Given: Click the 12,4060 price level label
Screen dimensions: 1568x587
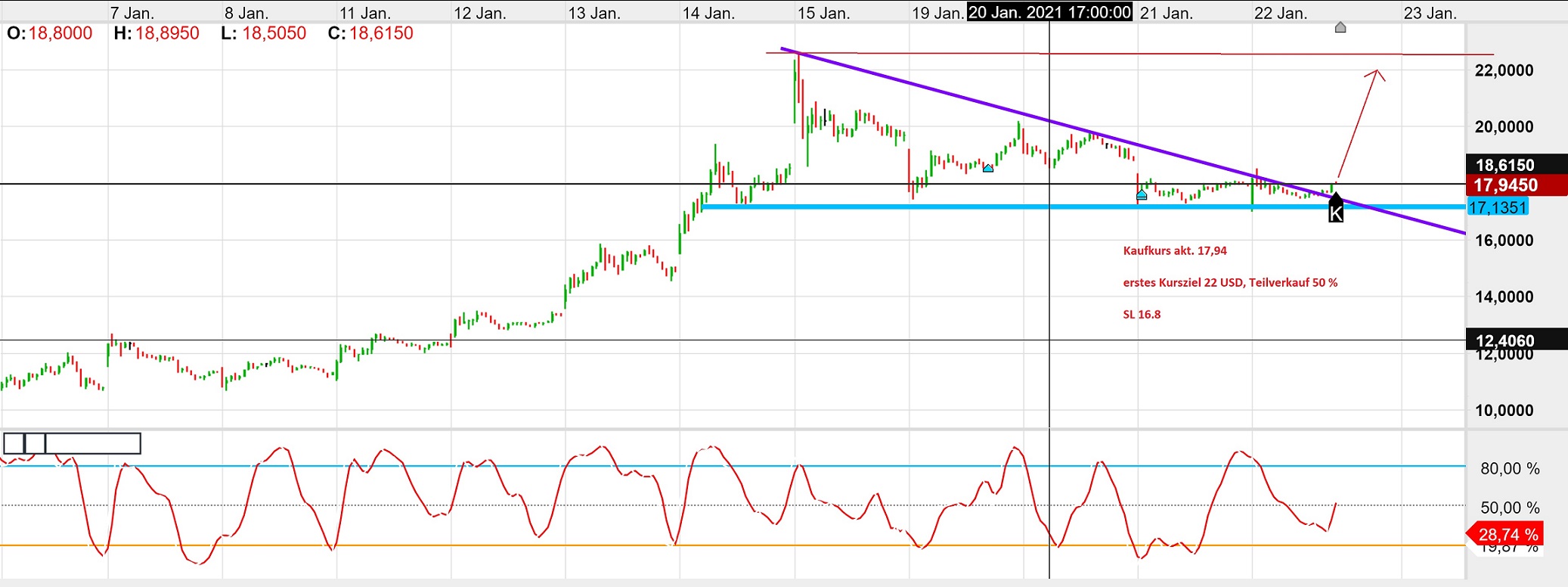Looking at the screenshot, I should click(1505, 340).
